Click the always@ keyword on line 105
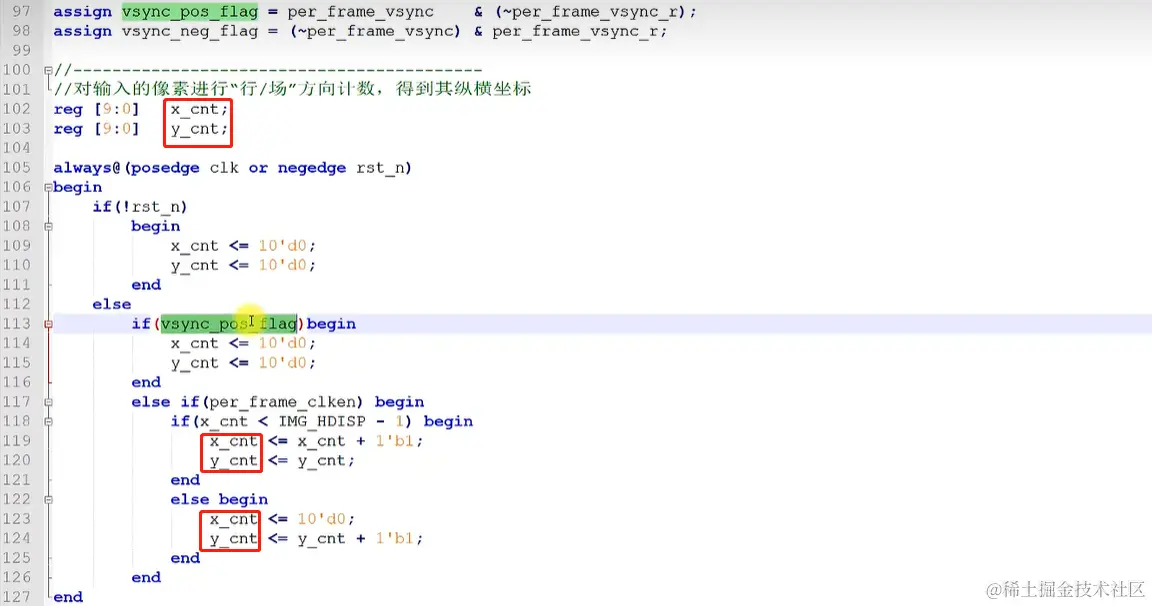This screenshot has width=1152, height=606. point(87,167)
